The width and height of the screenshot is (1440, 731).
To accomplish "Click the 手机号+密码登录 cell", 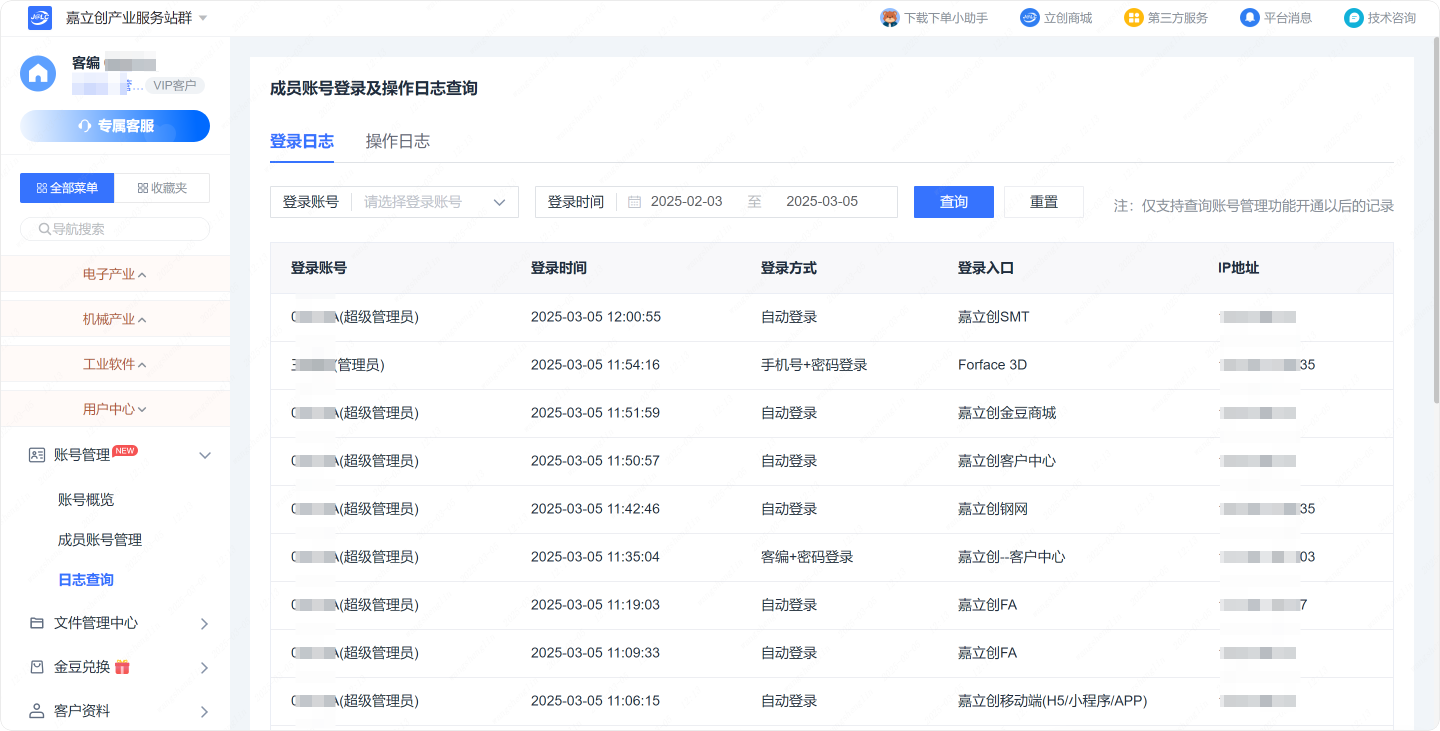I will 814,365.
